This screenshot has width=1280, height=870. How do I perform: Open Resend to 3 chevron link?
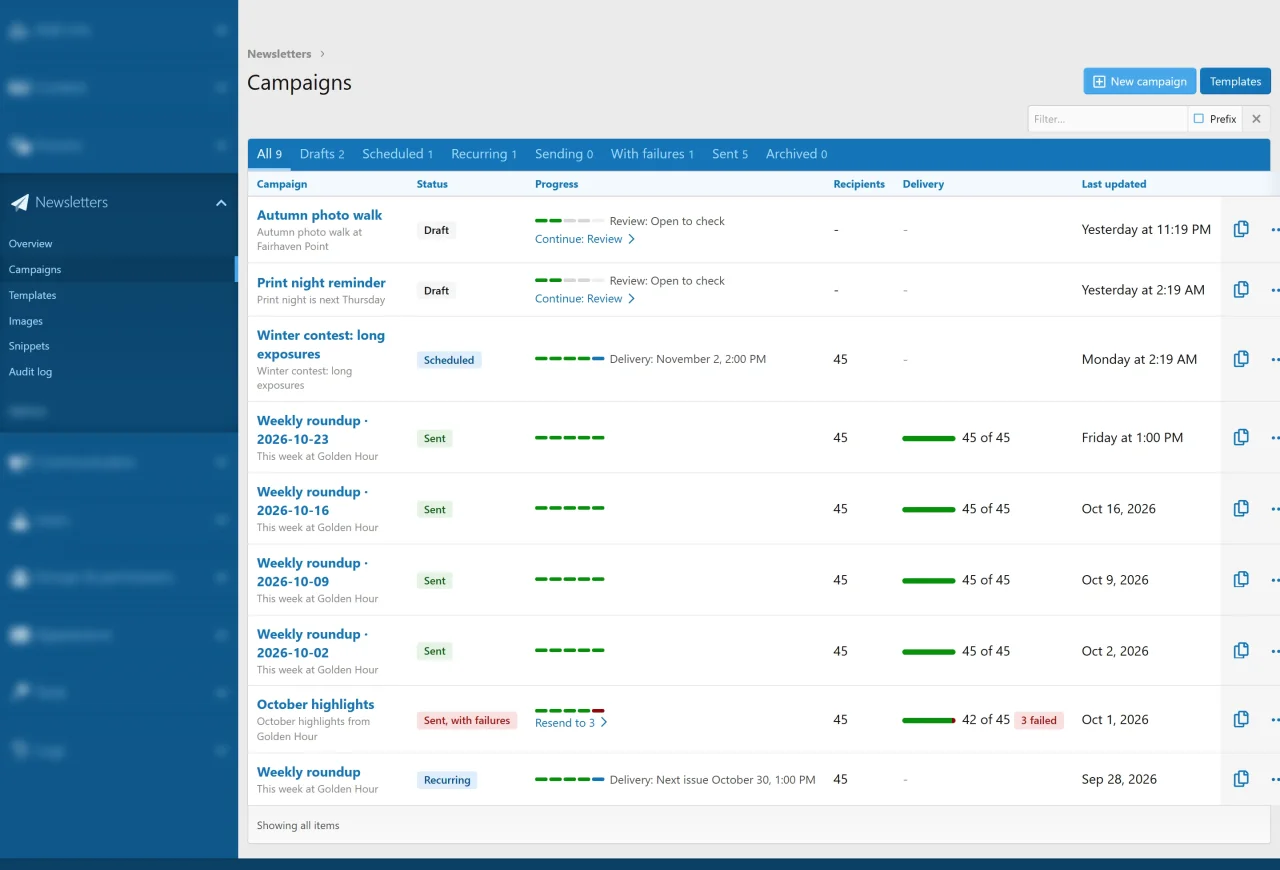[x=571, y=723]
